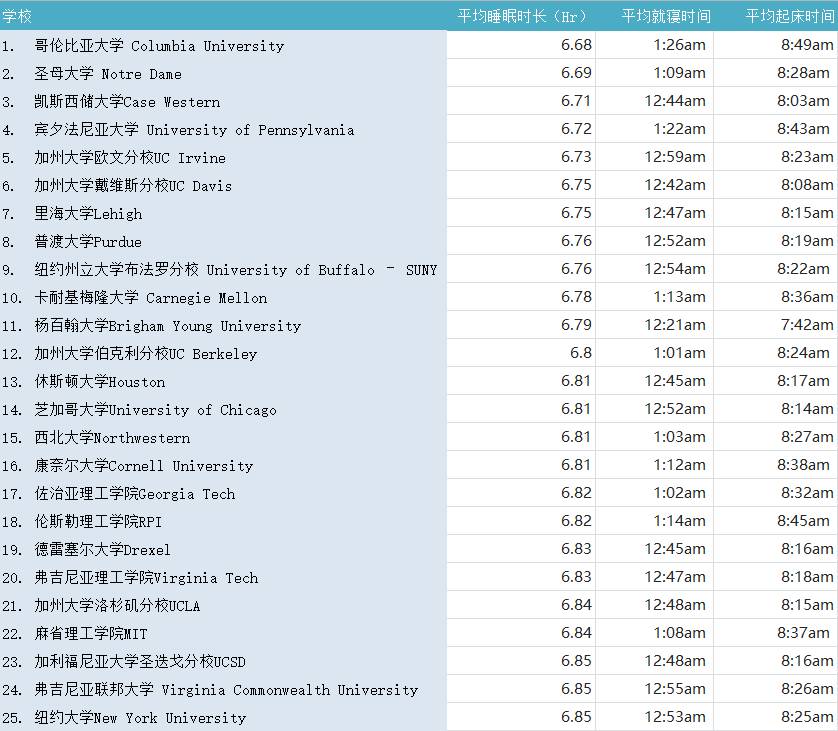Select the UC Davis school cell
Image resolution: width=838 pixels, height=731 pixels.
[133, 185]
